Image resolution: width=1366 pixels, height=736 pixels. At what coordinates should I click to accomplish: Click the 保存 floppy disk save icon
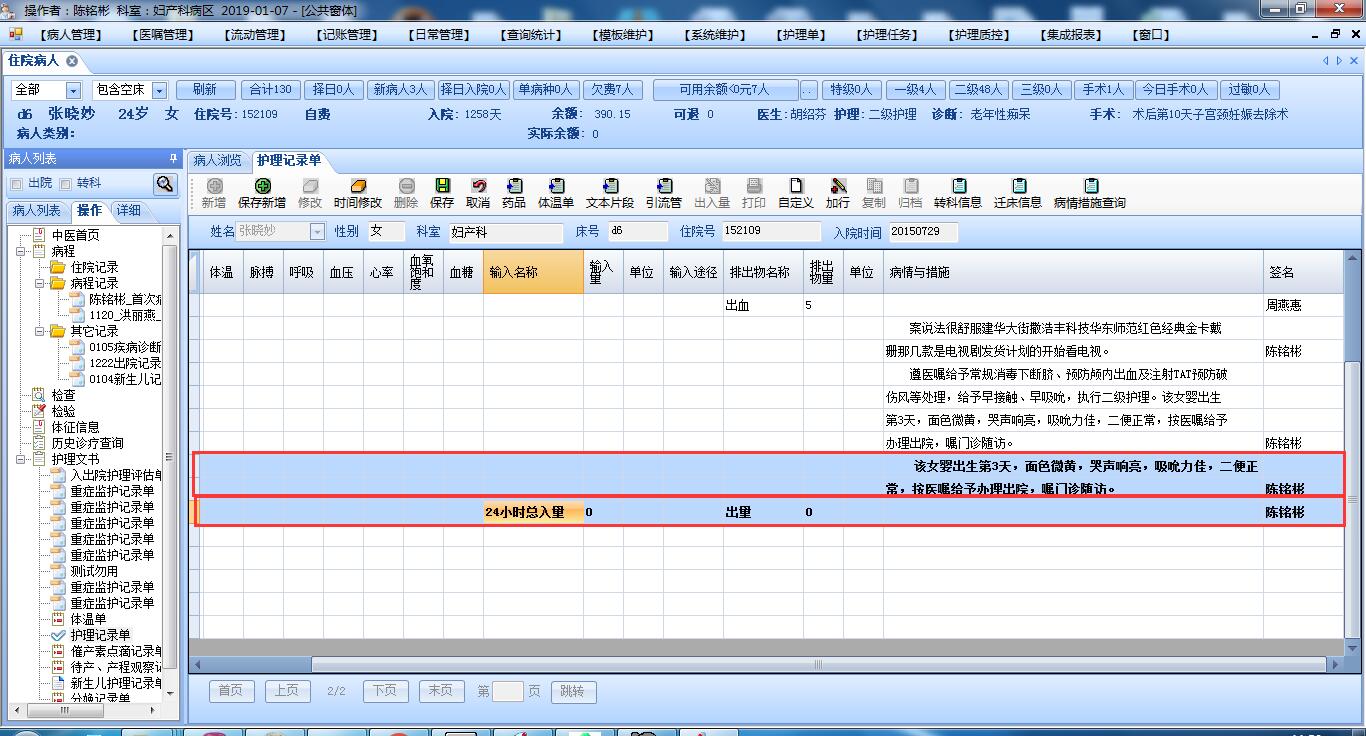(x=442, y=186)
